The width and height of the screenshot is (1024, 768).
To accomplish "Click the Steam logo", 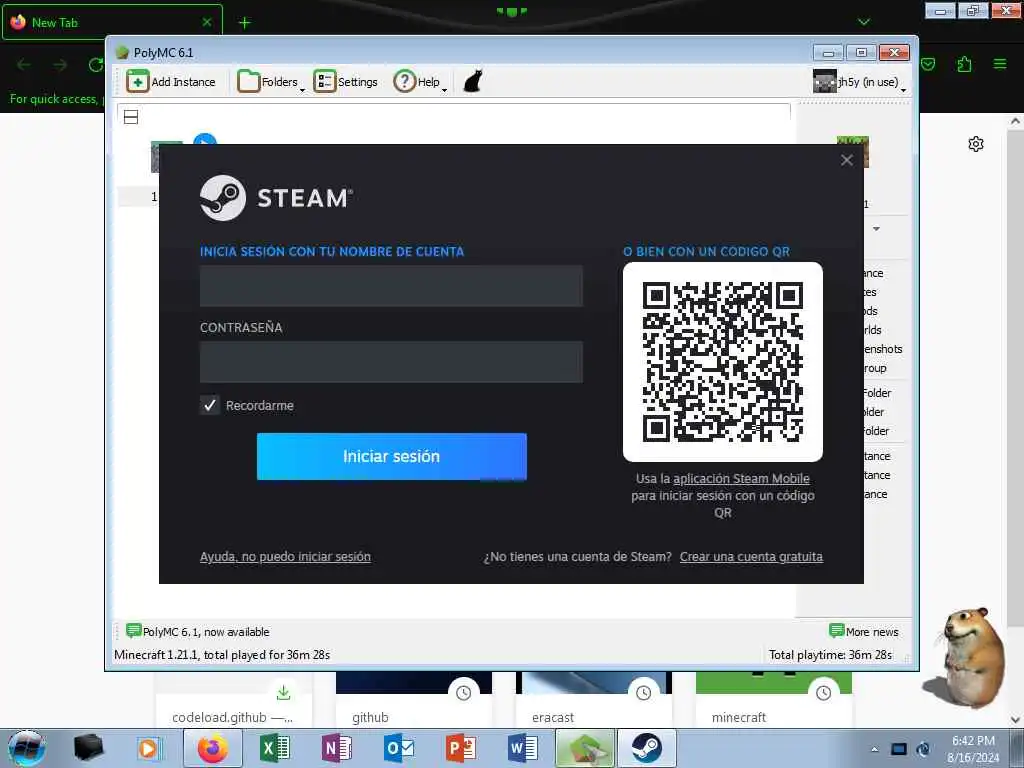I will tap(276, 198).
